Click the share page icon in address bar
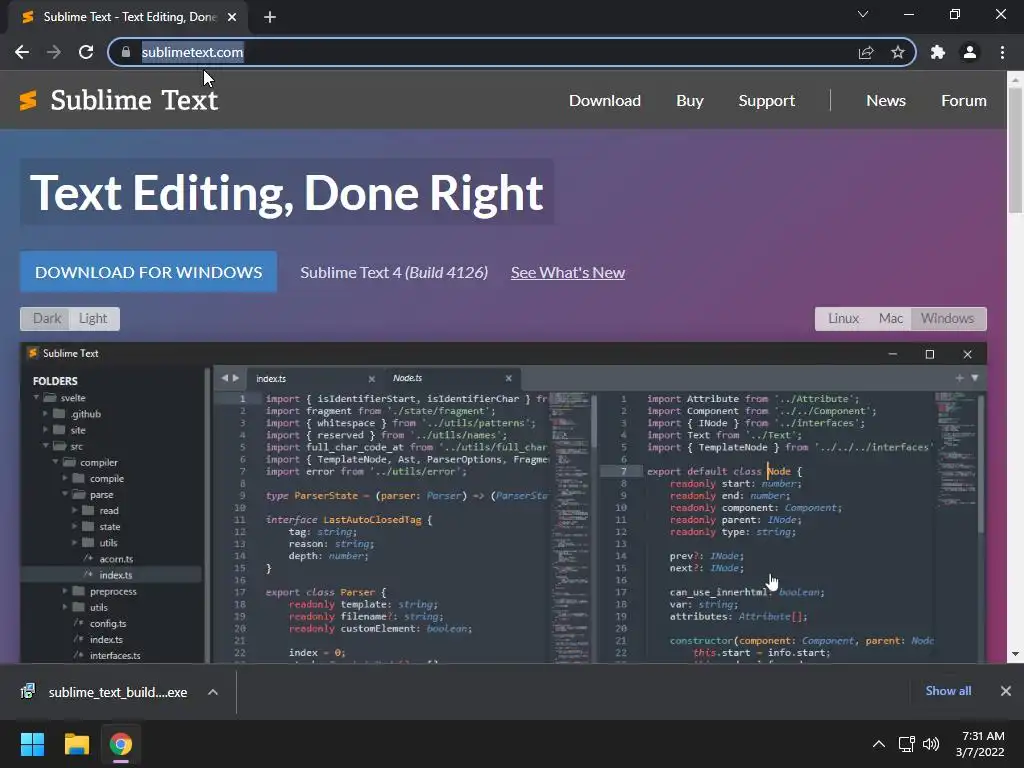The image size is (1024, 768). click(x=866, y=52)
